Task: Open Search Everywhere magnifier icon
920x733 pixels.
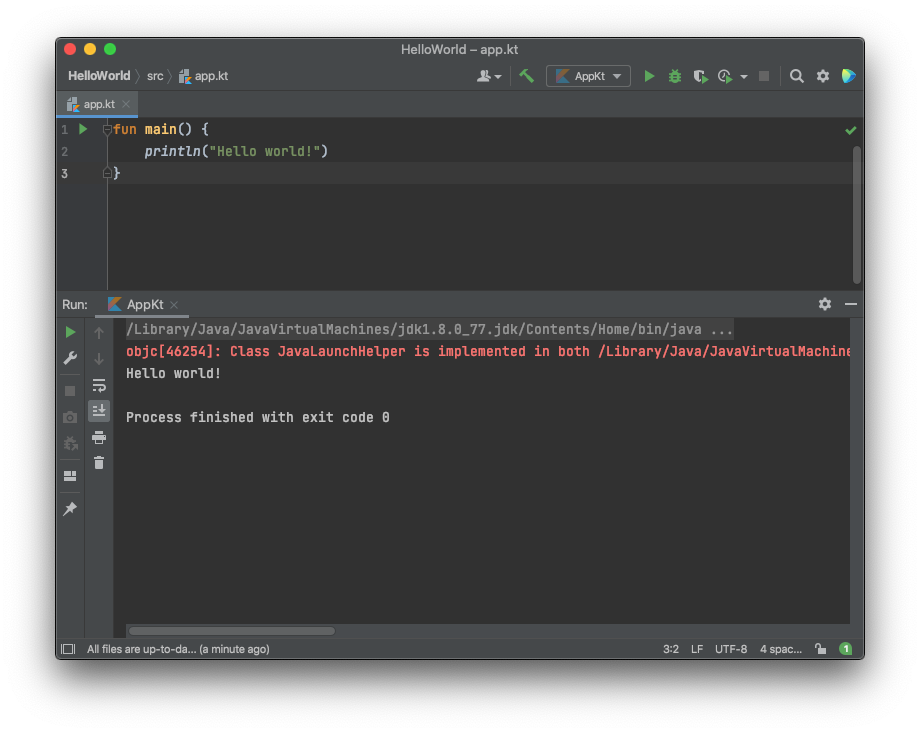Action: click(796, 76)
